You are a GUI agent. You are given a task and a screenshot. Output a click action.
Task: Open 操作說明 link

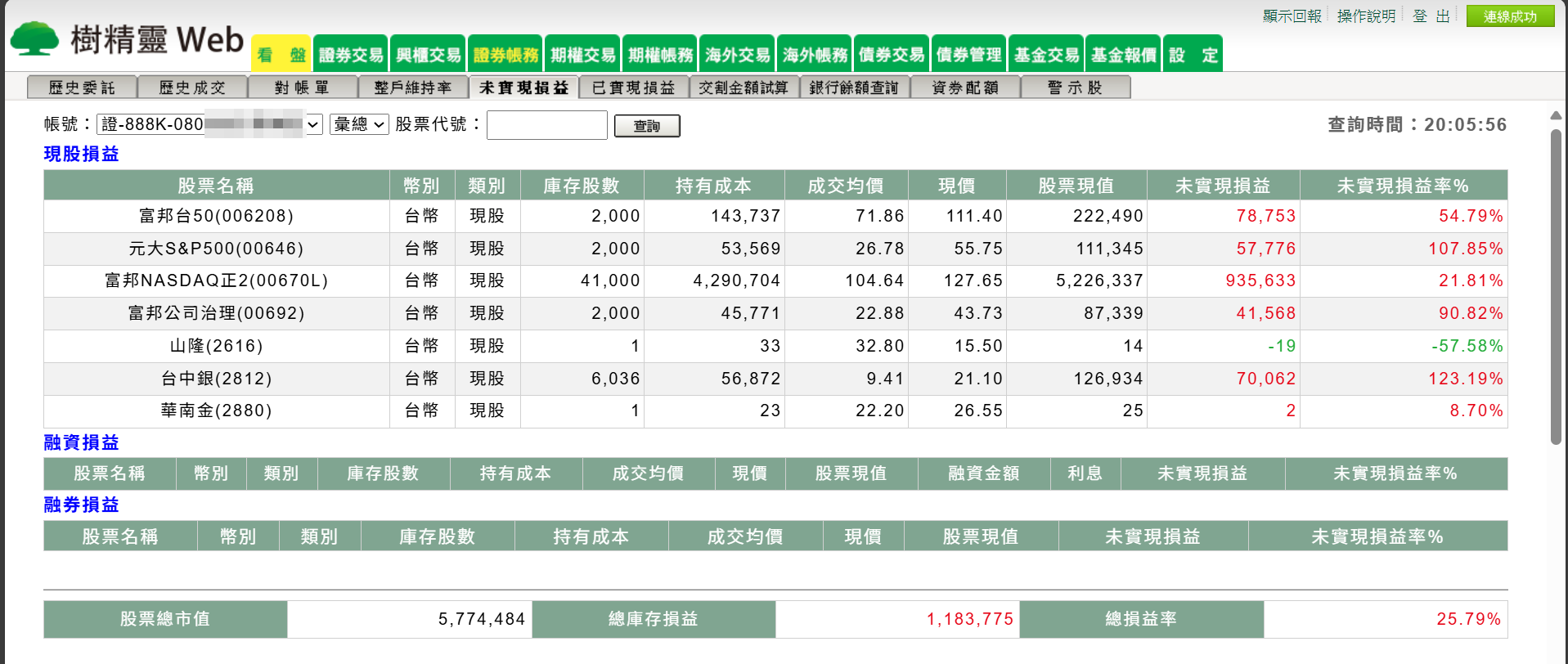[x=1366, y=16]
